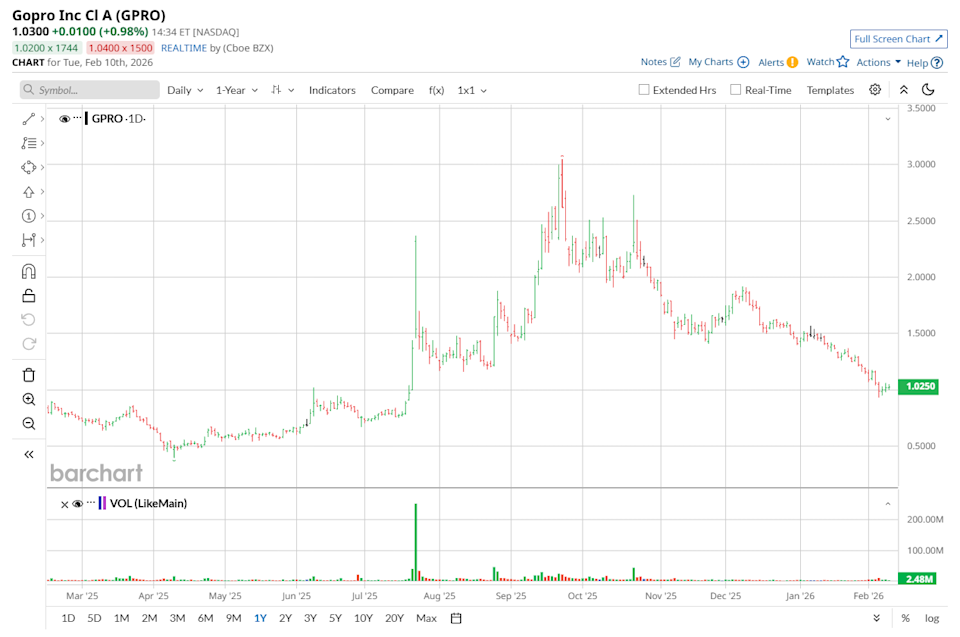The image size is (960, 637).
Task: Toggle visibility of the VOL indicator
Action: [x=77, y=504]
